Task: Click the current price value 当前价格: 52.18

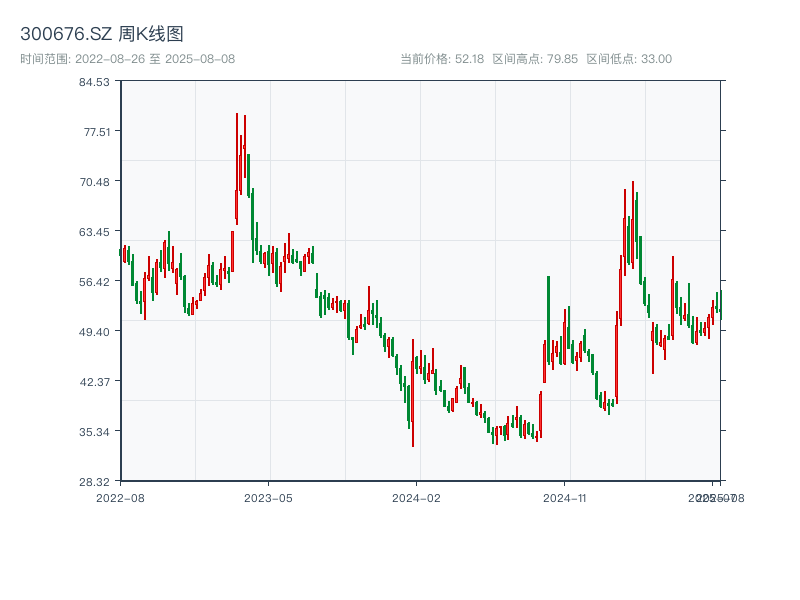Action: point(442,59)
